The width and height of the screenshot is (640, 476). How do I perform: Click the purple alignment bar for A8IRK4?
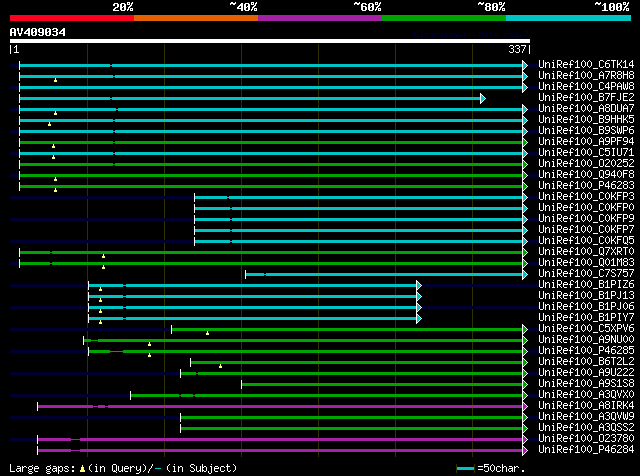pos(280,407)
